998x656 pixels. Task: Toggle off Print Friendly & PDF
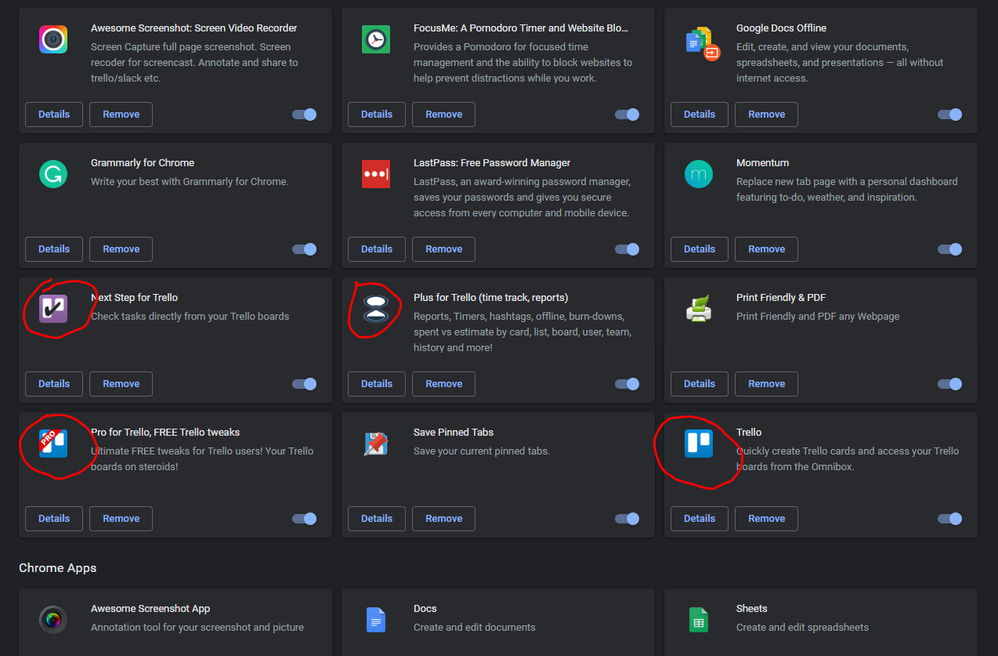tap(950, 384)
